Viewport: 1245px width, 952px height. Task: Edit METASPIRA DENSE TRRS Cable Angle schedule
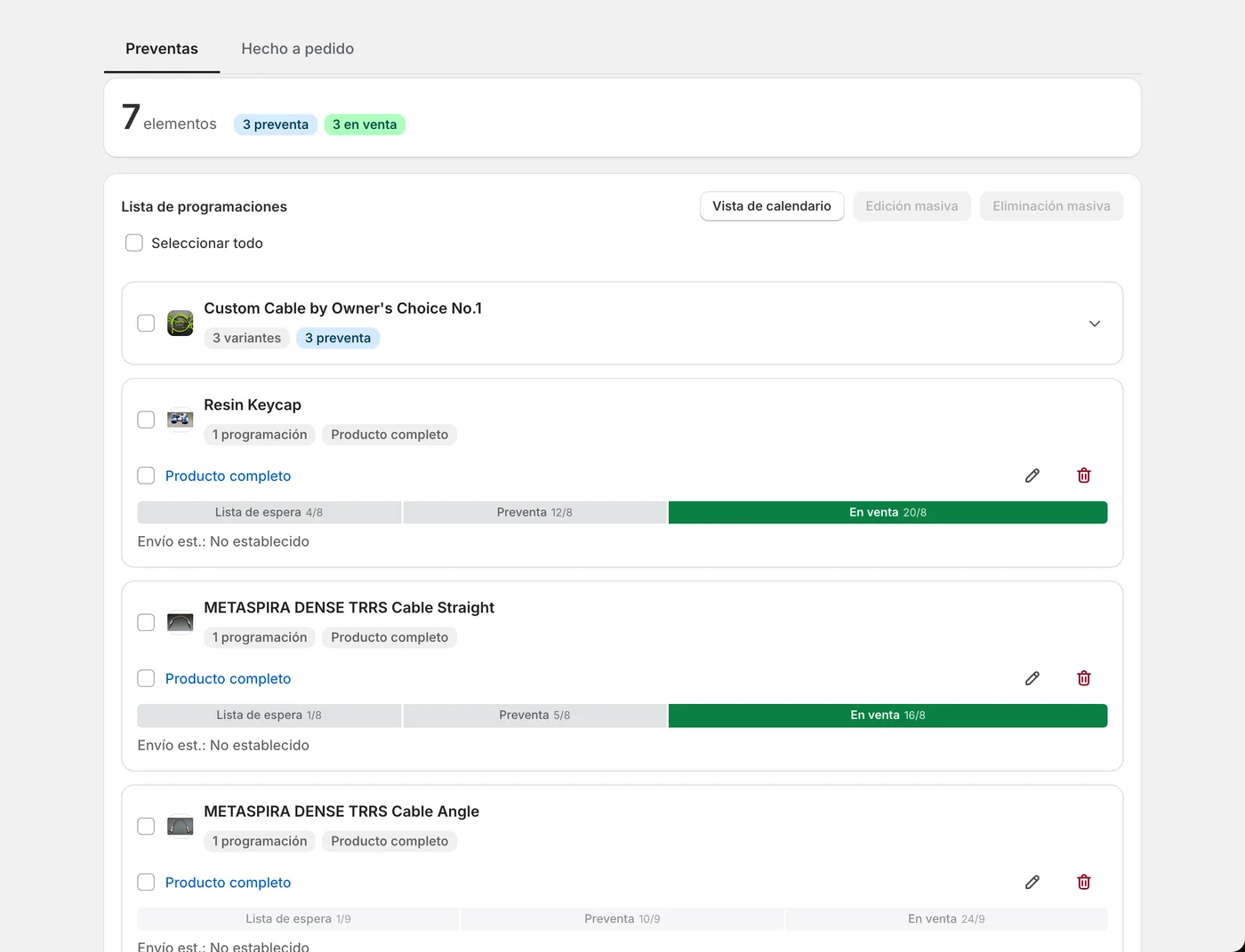click(x=1032, y=882)
